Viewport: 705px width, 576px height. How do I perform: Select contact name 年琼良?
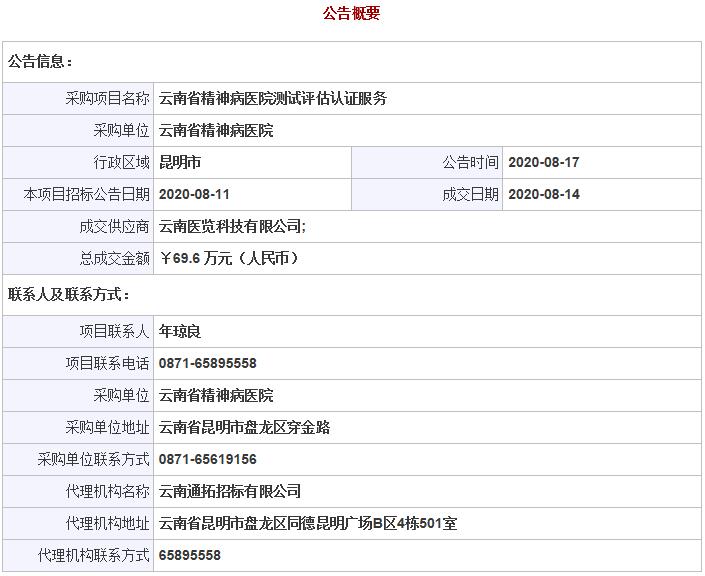click(x=180, y=331)
